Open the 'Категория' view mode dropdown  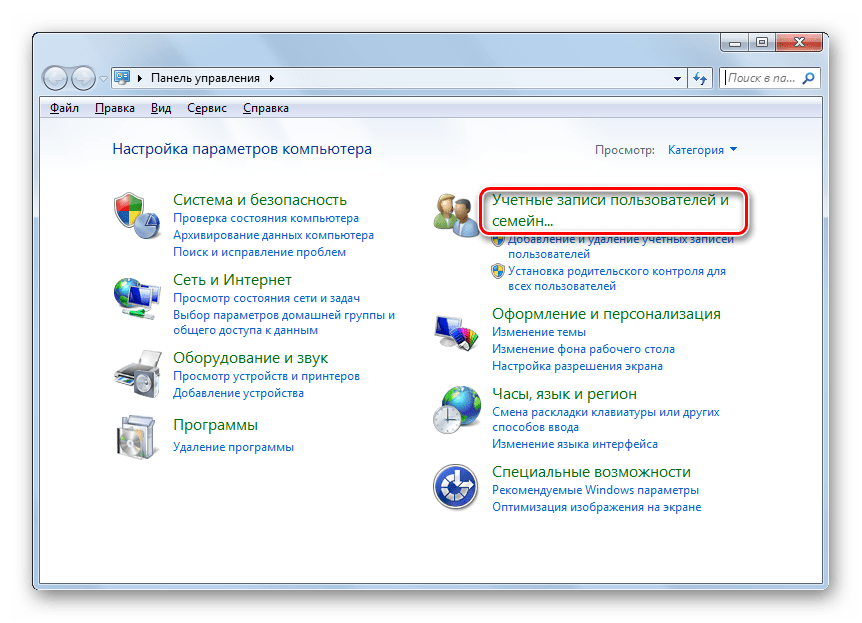coord(702,150)
